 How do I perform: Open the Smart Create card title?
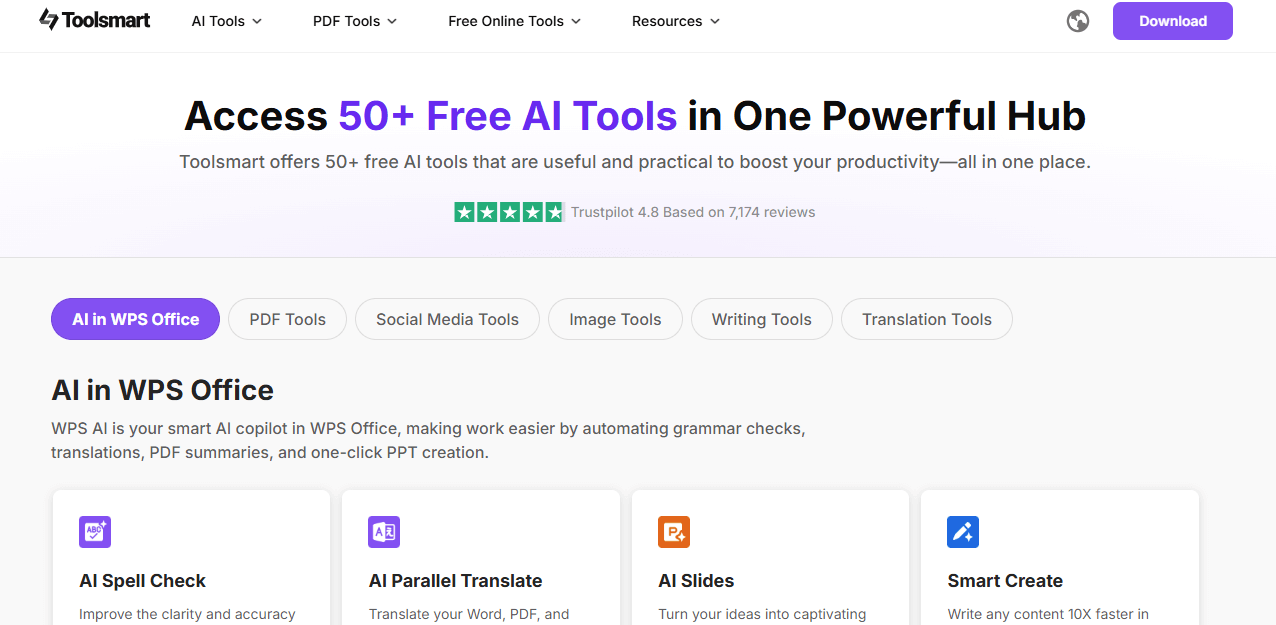tap(1005, 581)
